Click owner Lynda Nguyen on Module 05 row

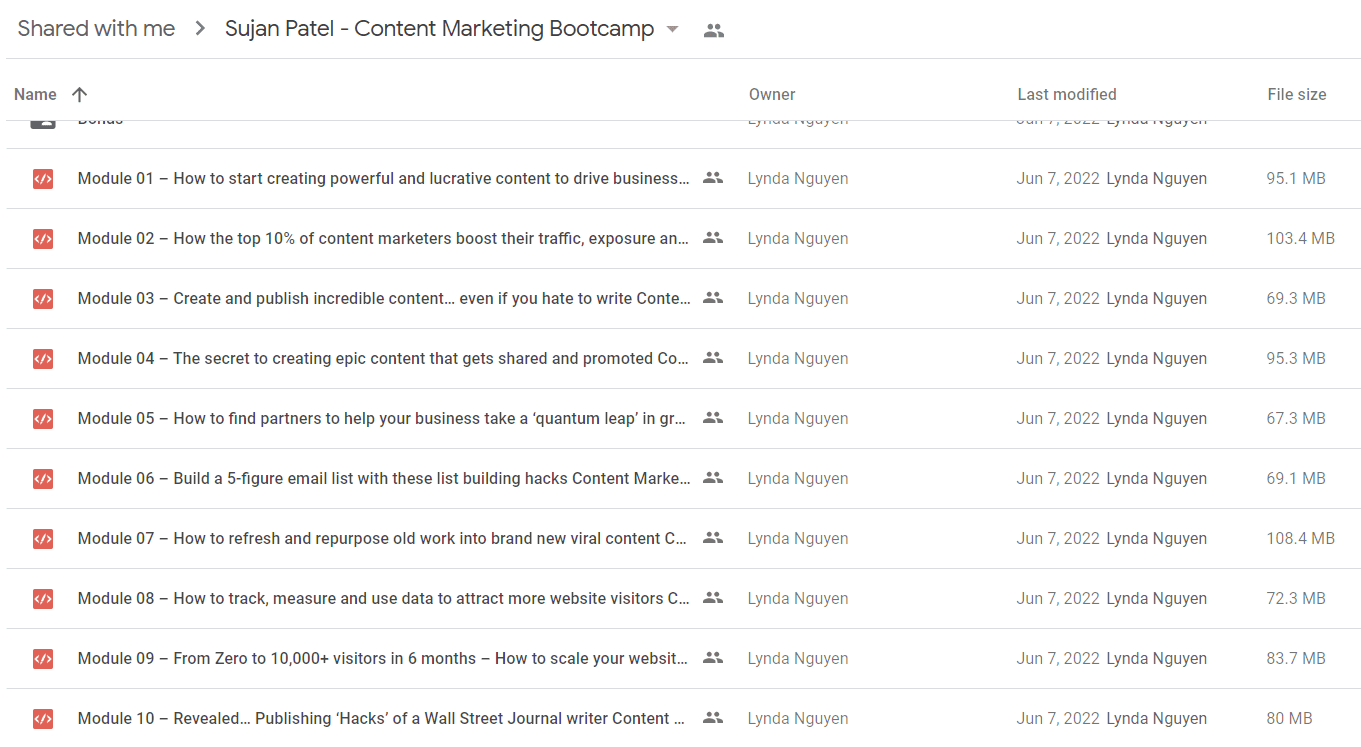[798, 419]
